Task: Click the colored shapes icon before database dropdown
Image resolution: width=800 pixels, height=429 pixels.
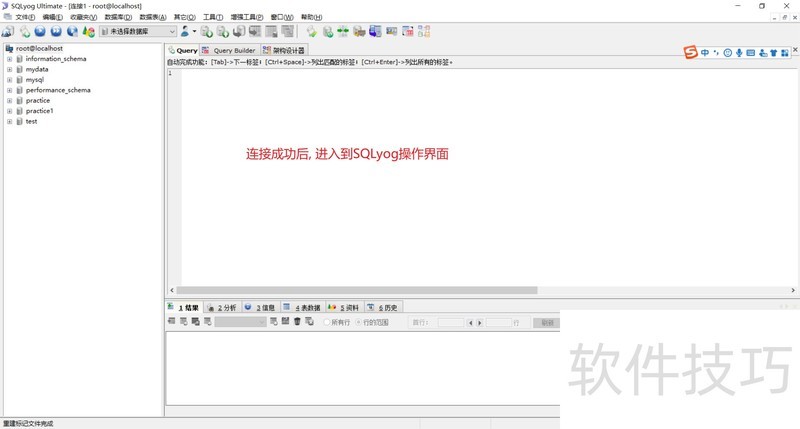Action: click(x=89, y=32)
